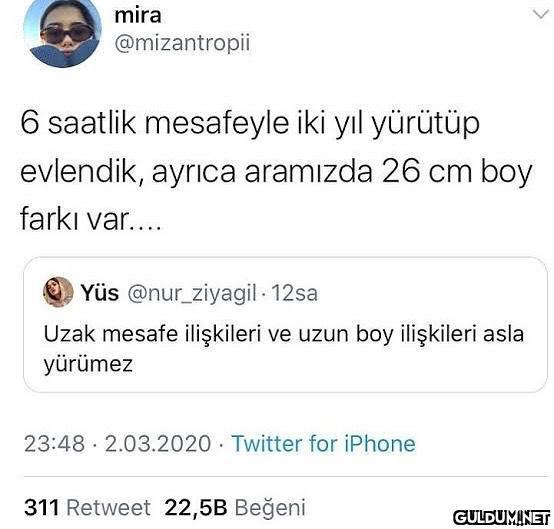Viewport: 554px width, 529px height.
Task: Click the word yürümez in quoted tweet
Action: pyautogui.click(x=88, y=365)
